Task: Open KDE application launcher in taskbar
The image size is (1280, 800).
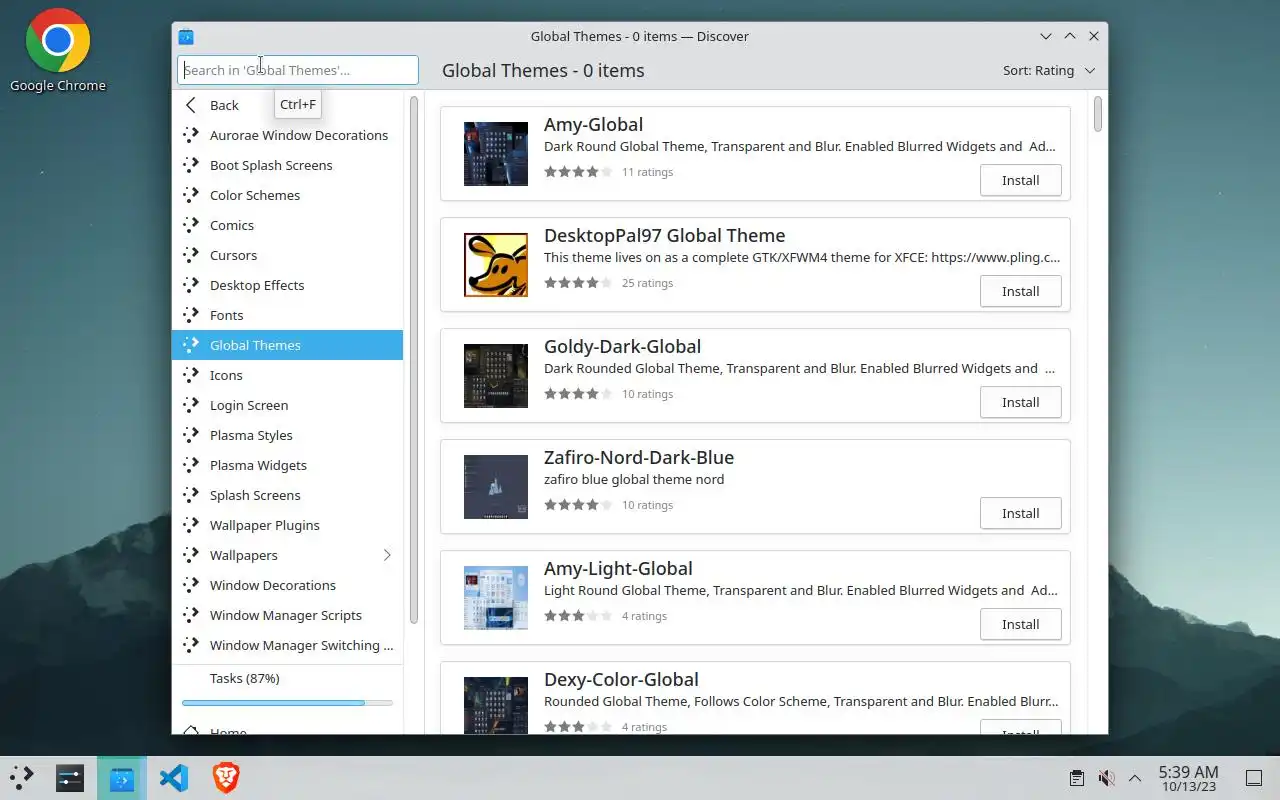Action: coord(21,778)
